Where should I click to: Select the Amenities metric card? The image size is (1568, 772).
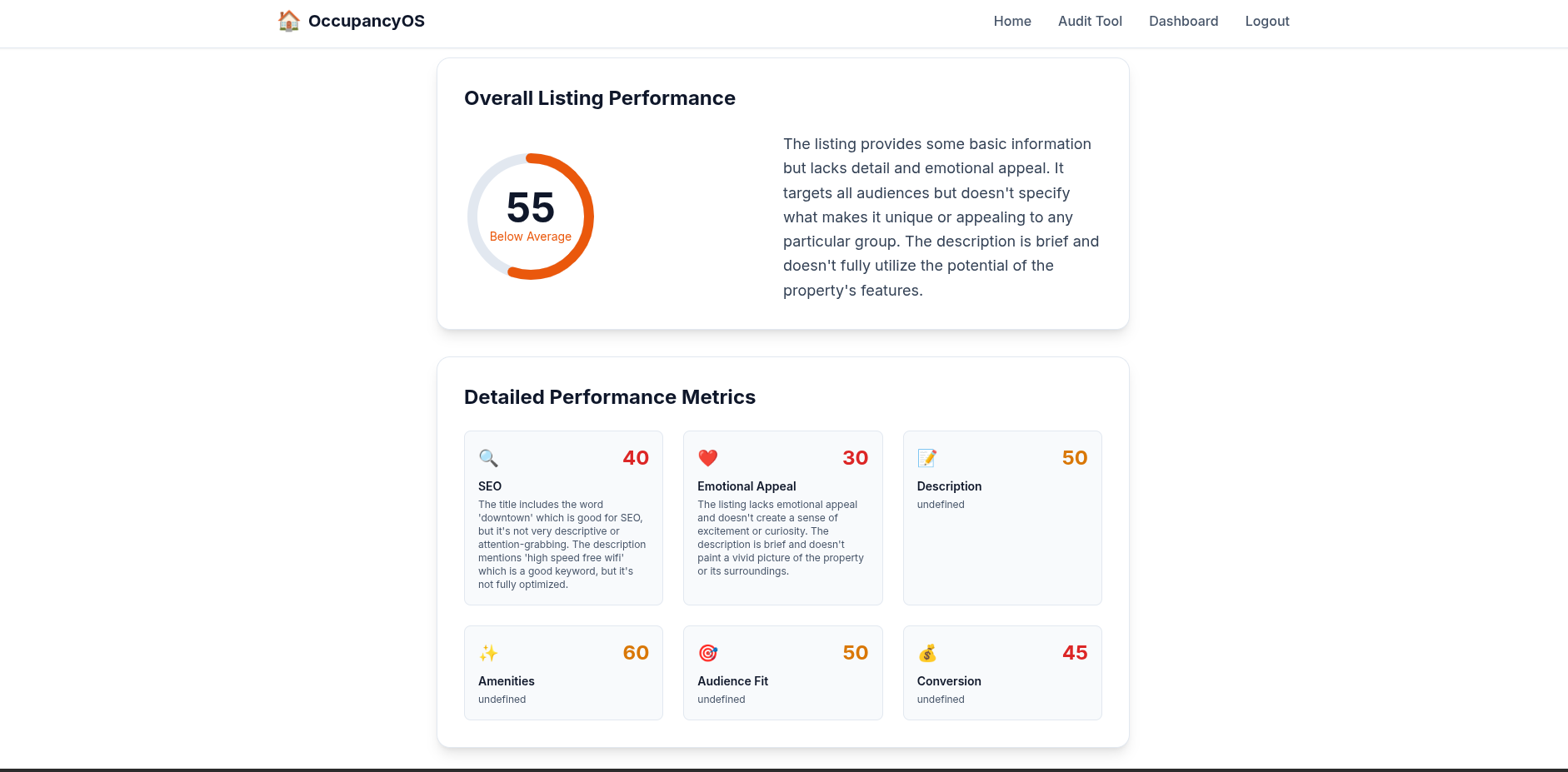[x=563, y=672]
